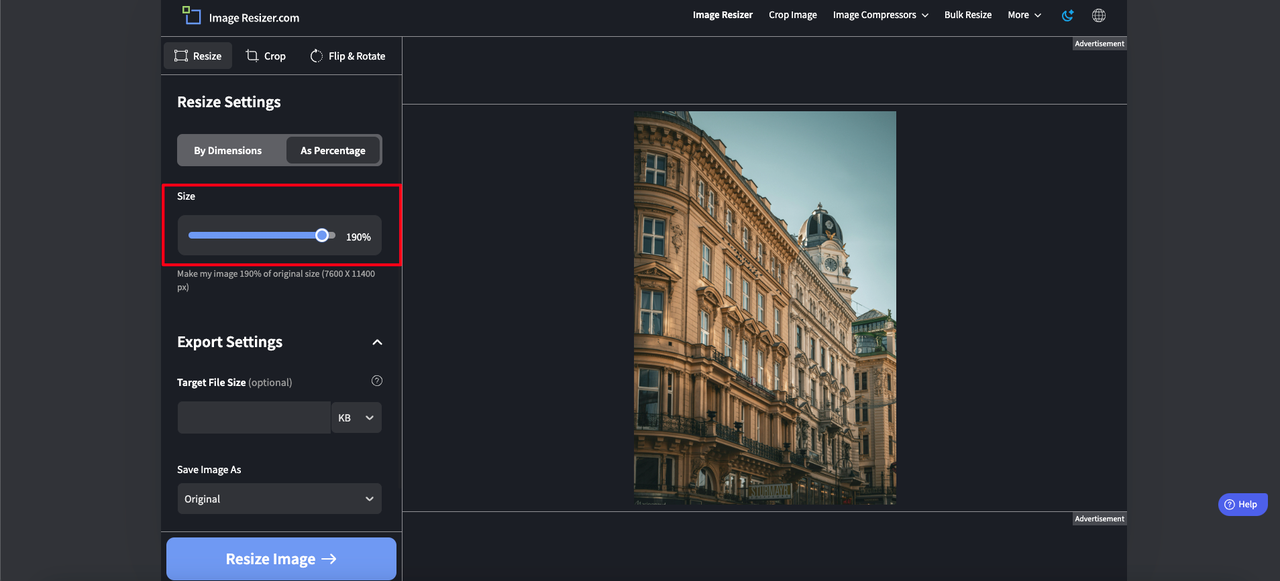The height and width of the screenshot is (581, 1280).
Task: Collapse the Export Settings section
Action: (377, 342)
